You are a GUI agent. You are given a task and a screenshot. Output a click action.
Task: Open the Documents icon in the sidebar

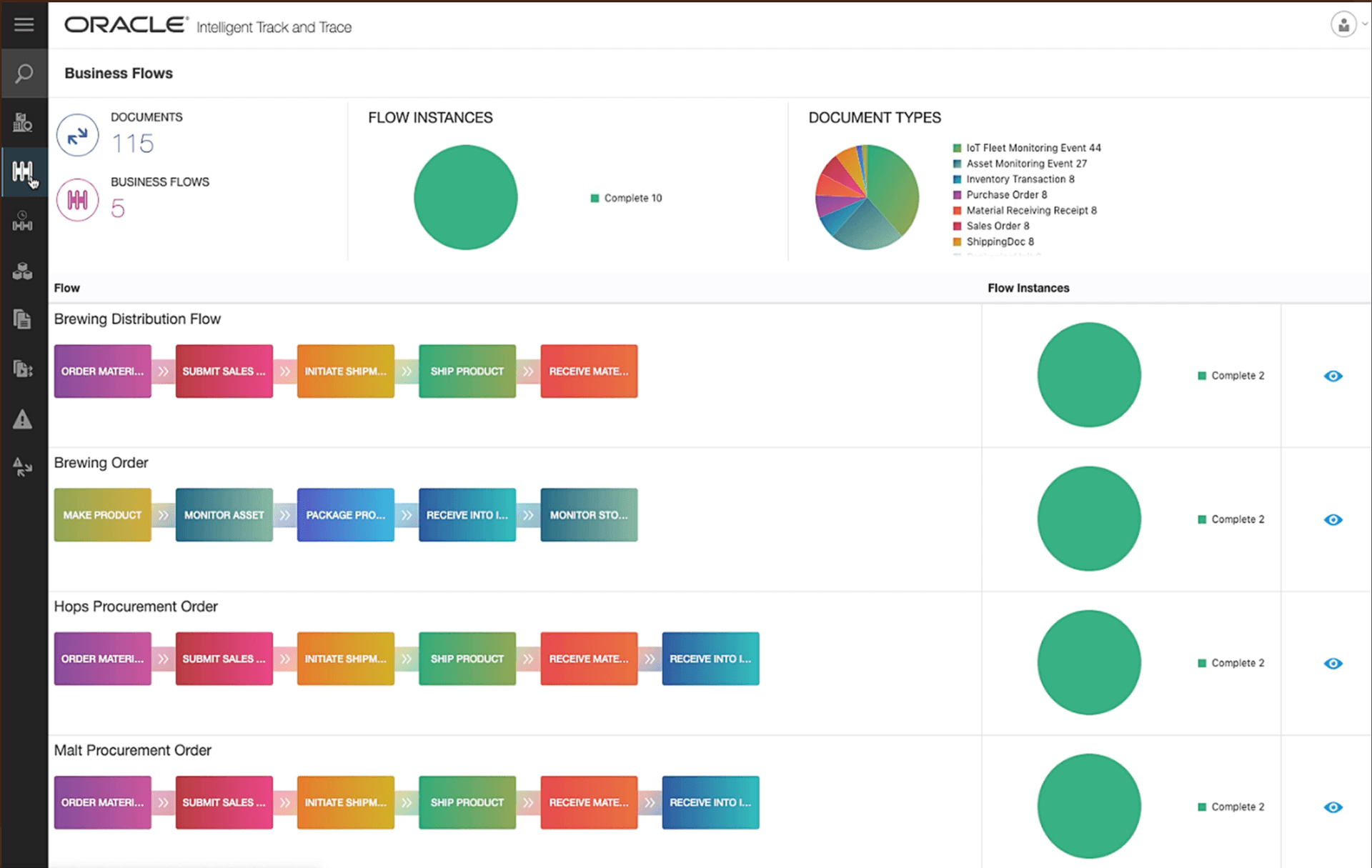click(x=24, y=319)
